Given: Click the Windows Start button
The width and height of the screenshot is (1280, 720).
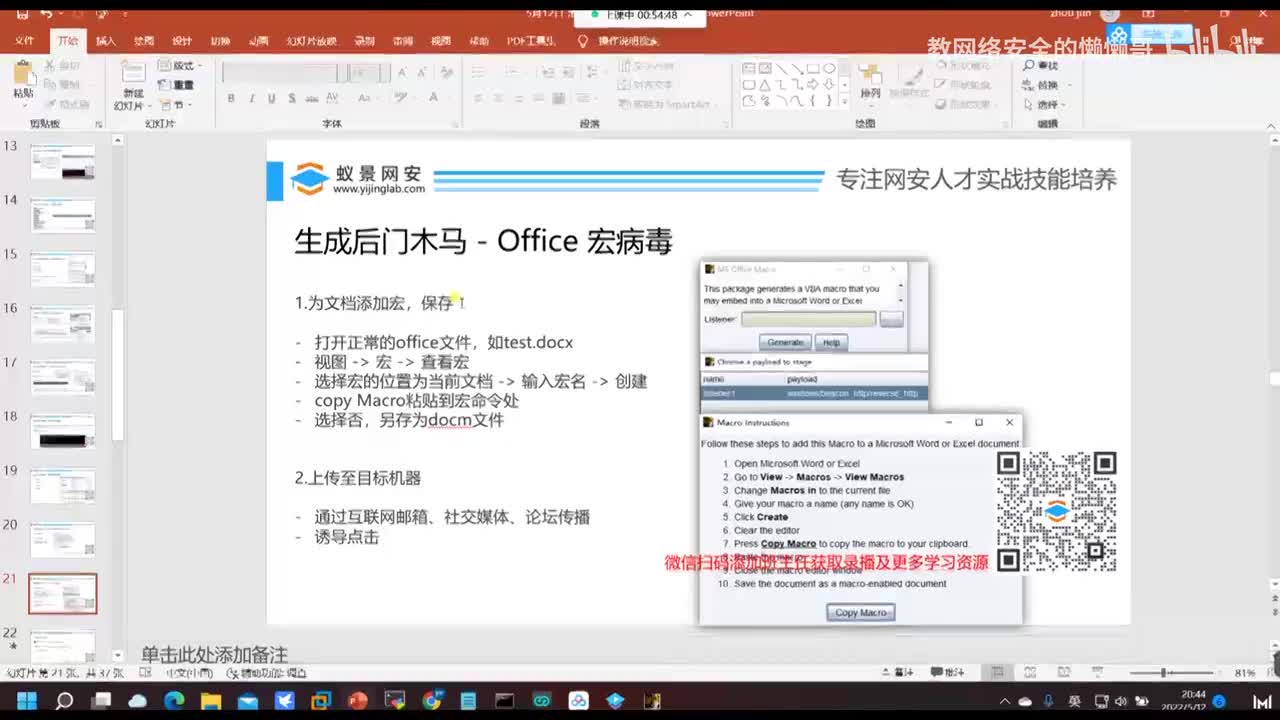Looking at the screenshot, I should [27, 701].
